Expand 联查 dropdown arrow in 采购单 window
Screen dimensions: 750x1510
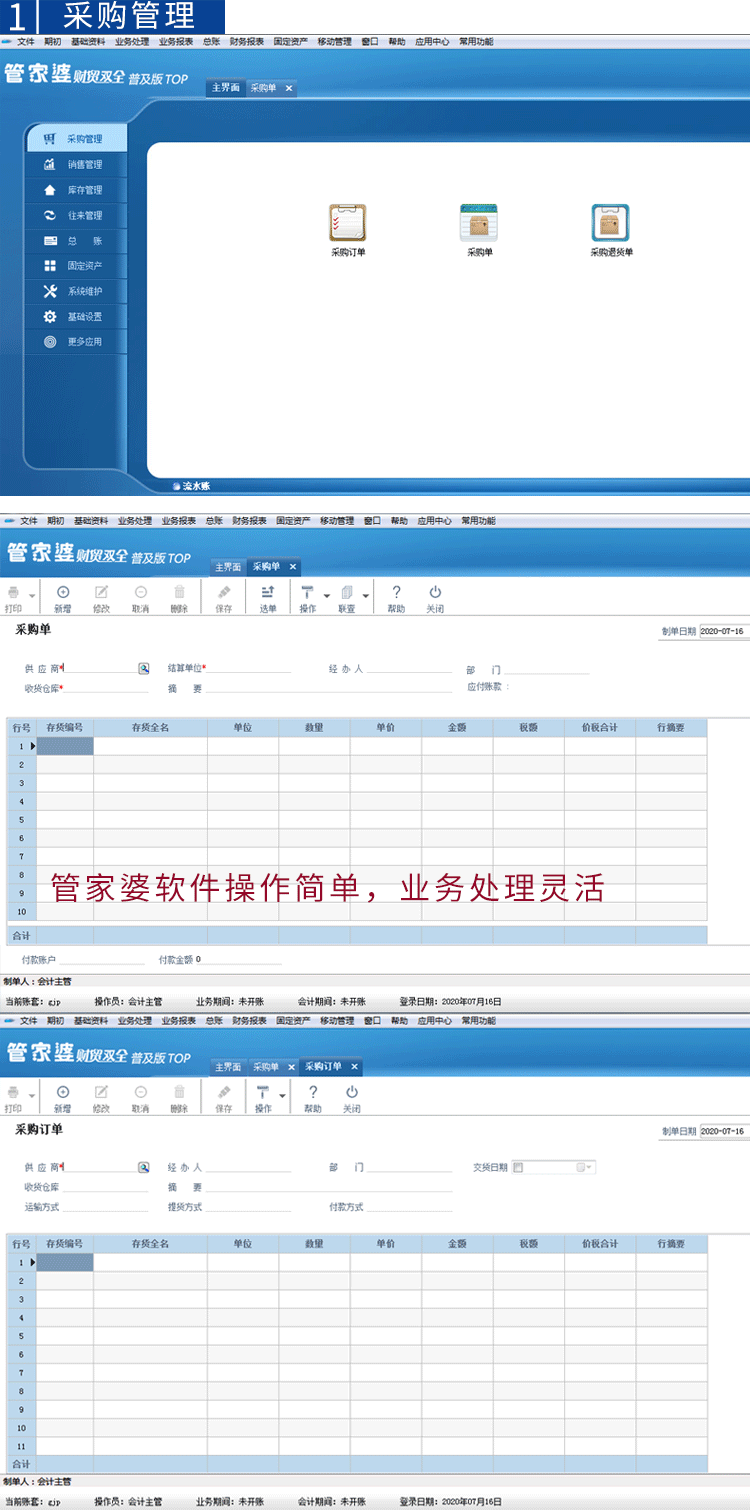pyautogui.click(x=366, y=596)
